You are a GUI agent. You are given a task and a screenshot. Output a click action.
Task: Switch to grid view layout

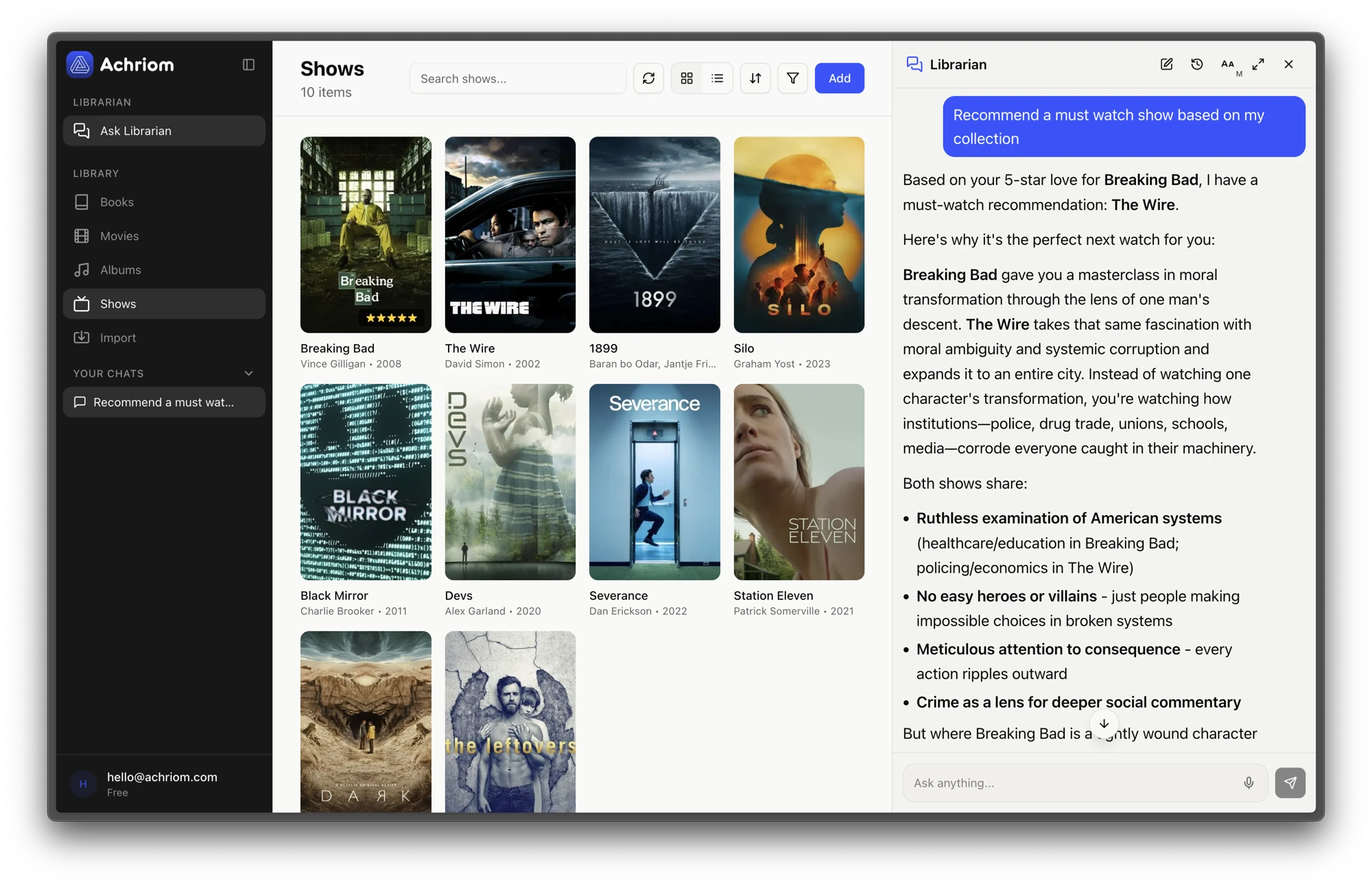click(x=687, y=78)
